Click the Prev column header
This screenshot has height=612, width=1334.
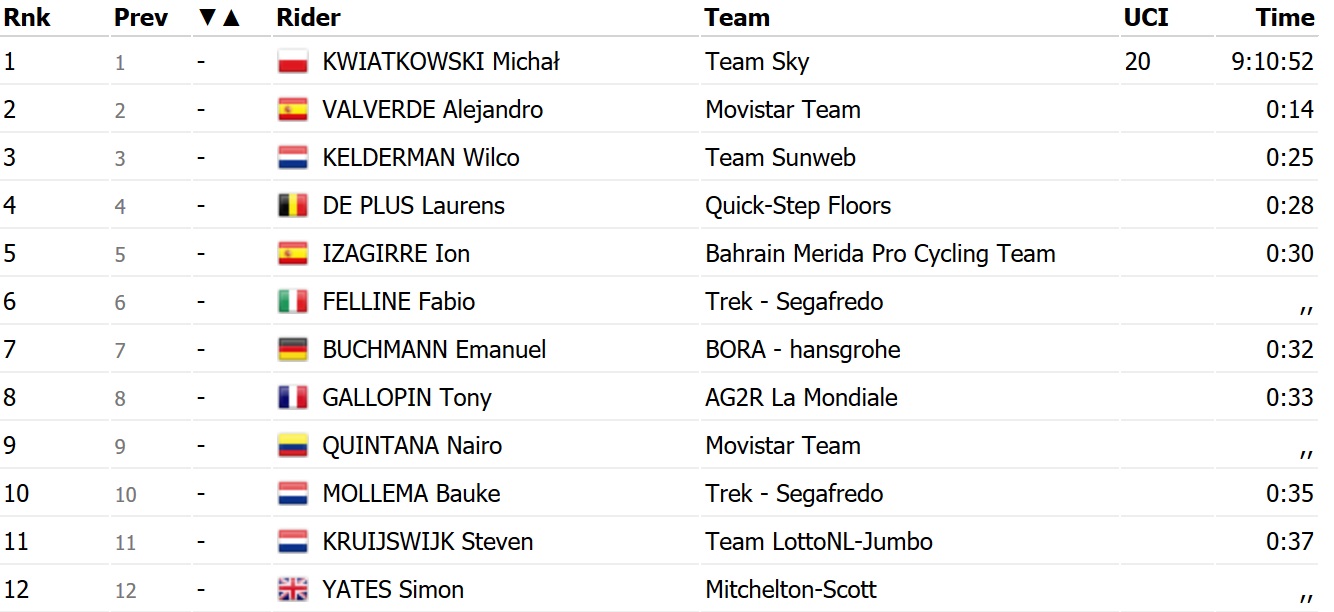pyautogui.click(x=141, y=18)
